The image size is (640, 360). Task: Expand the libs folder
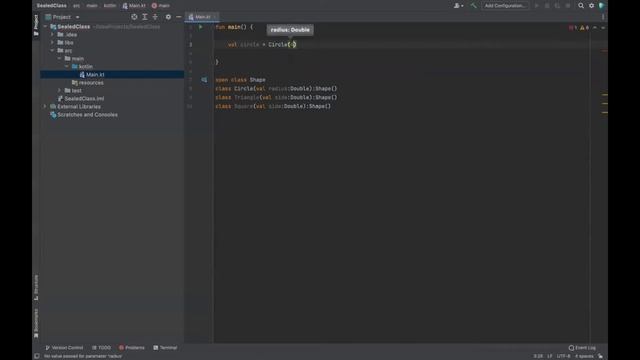[x=52, y=42]
